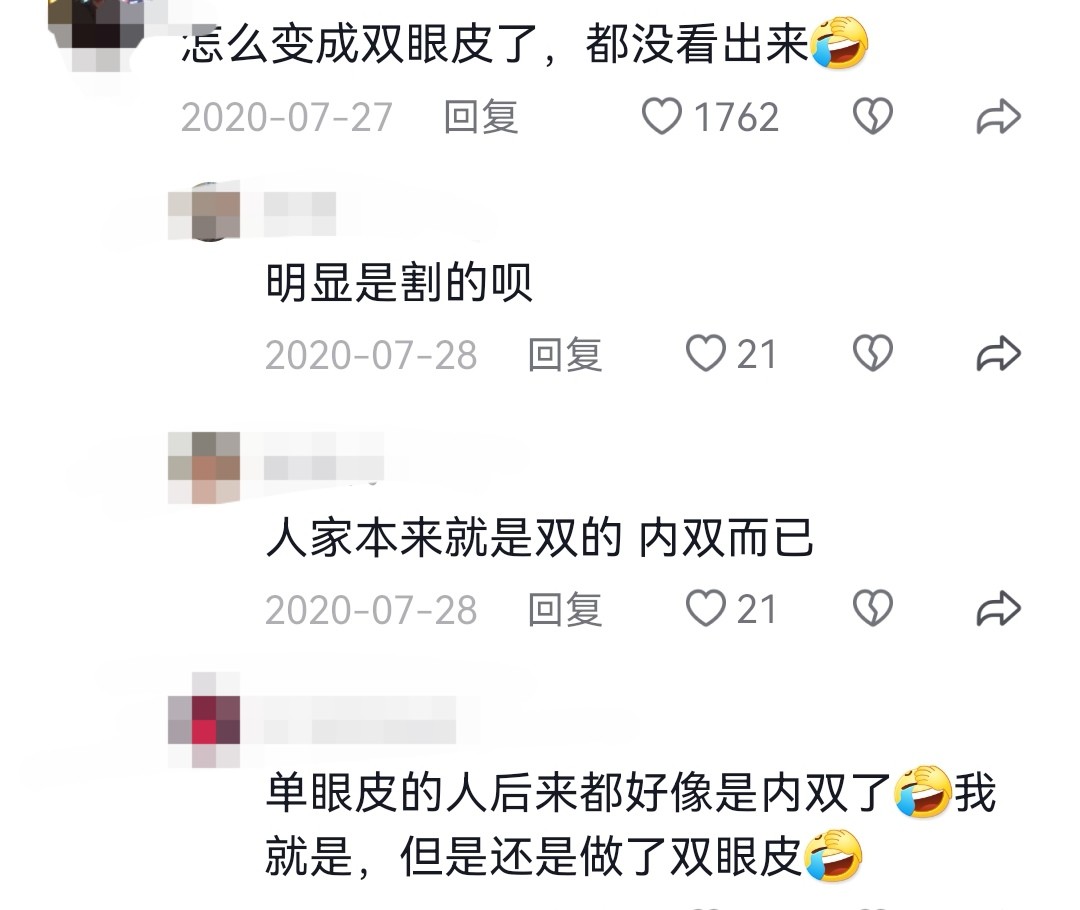Share the top comment dated 2020-07-27
Screen dimensions: 1080x910
pyautogui.click(x=998, y=116)
